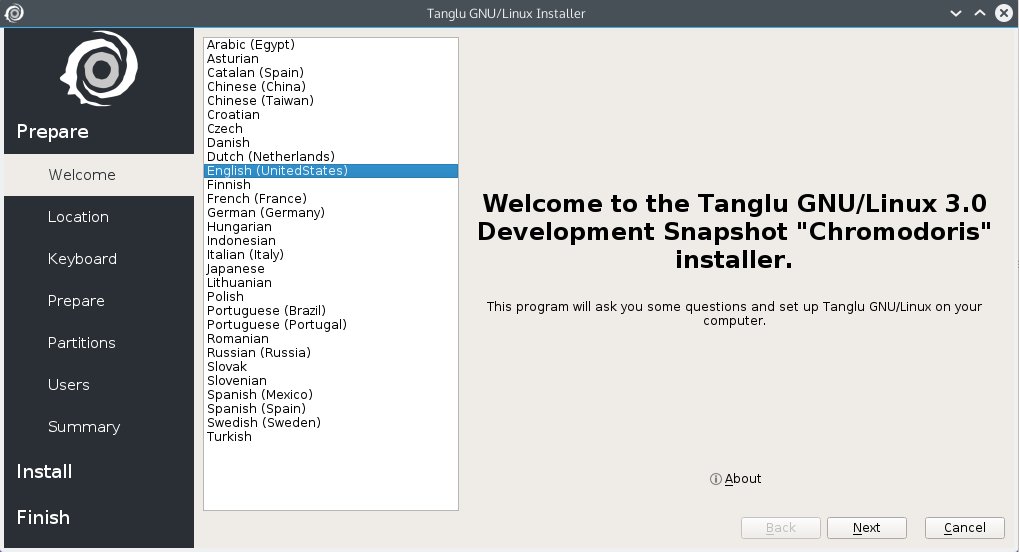This screenshot has width=1019, height=552.
Task: Choose Italian (Italy) language
Action: tap(331, 255)
